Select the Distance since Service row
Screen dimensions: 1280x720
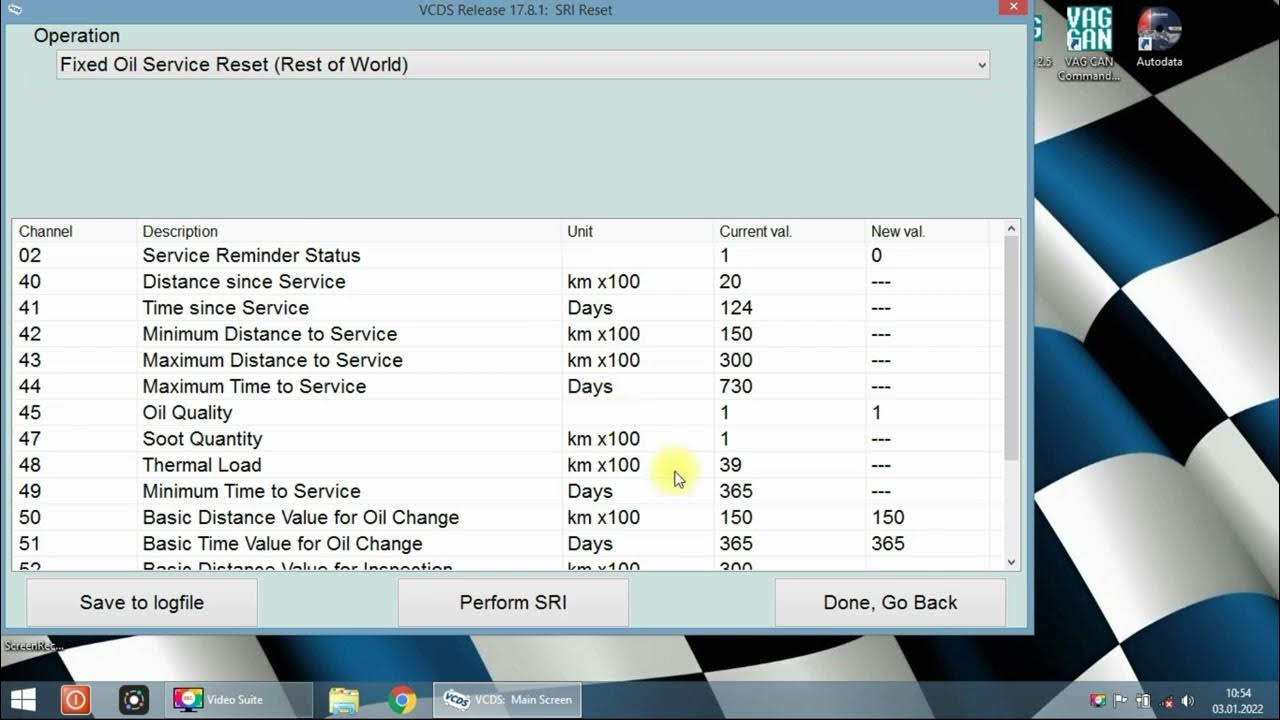(x=507, y=281)
